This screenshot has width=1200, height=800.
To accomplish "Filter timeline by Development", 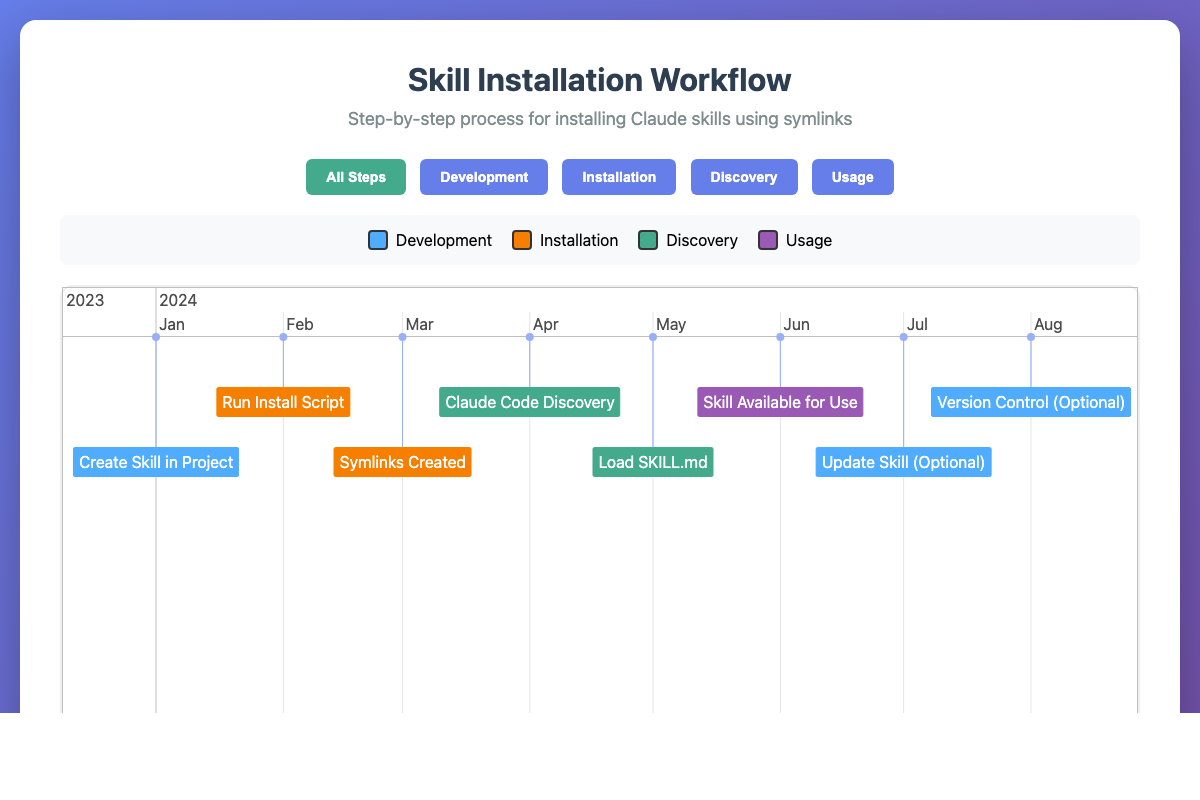I will coord(484,177).
